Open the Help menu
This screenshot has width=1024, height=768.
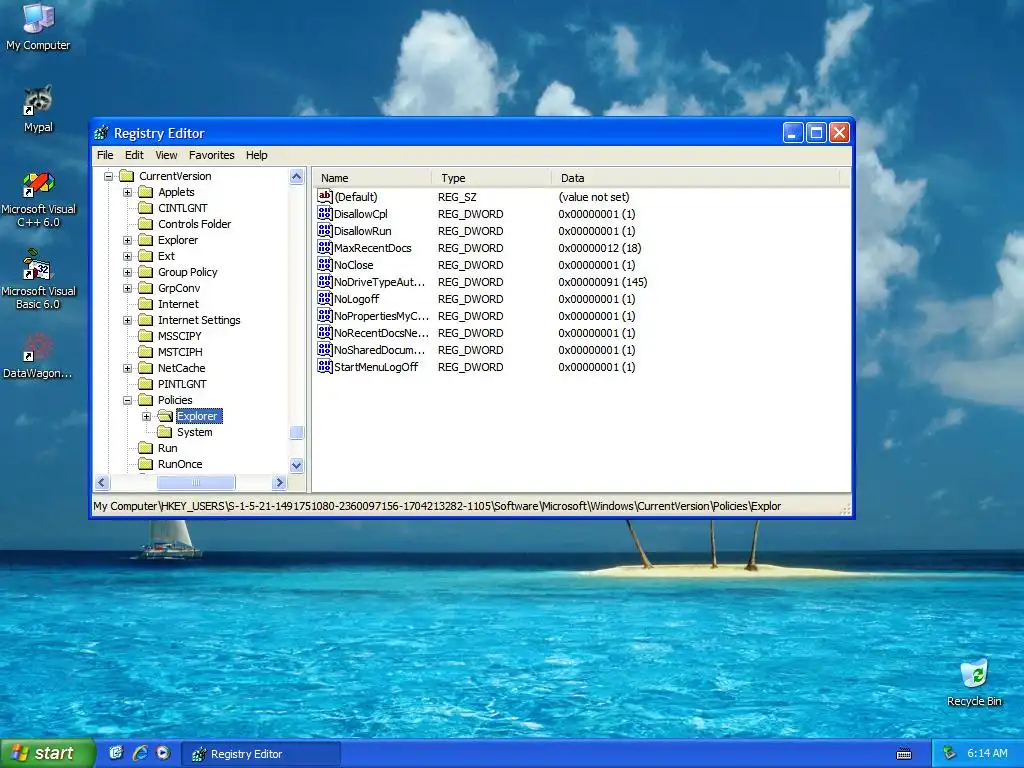pyautogui.click(x=257, y=155)
